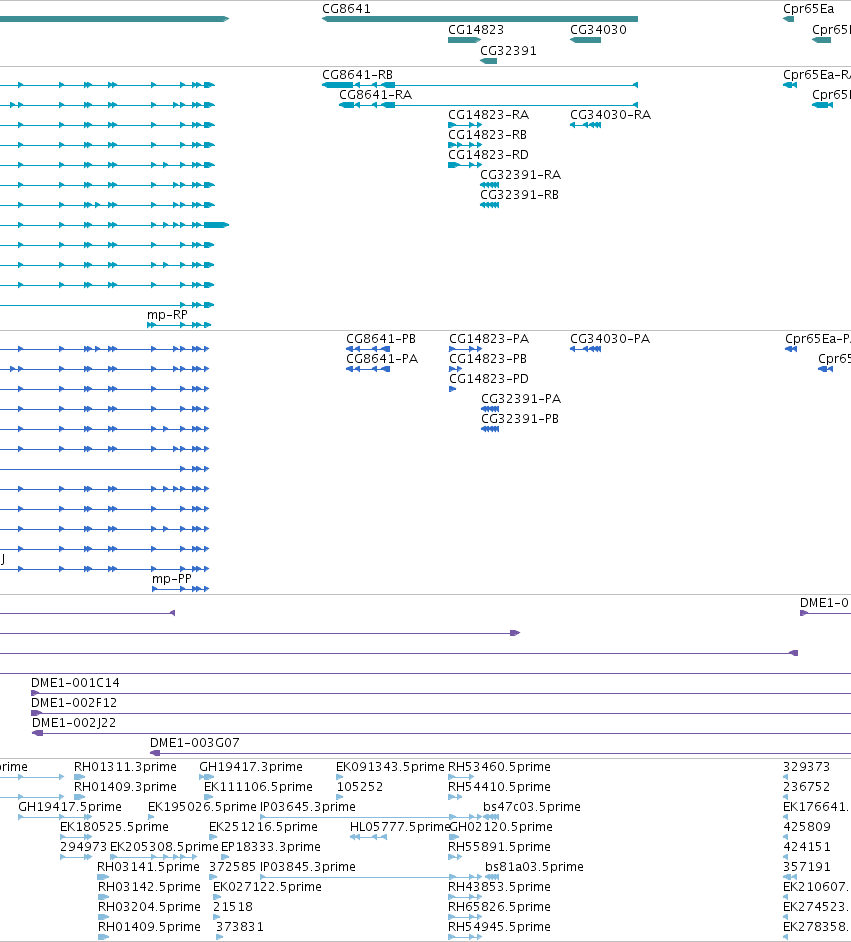The height and width of the screenshot is (942, 851).
Task: Select the 425809 feature label
Action: pos(807,827)
